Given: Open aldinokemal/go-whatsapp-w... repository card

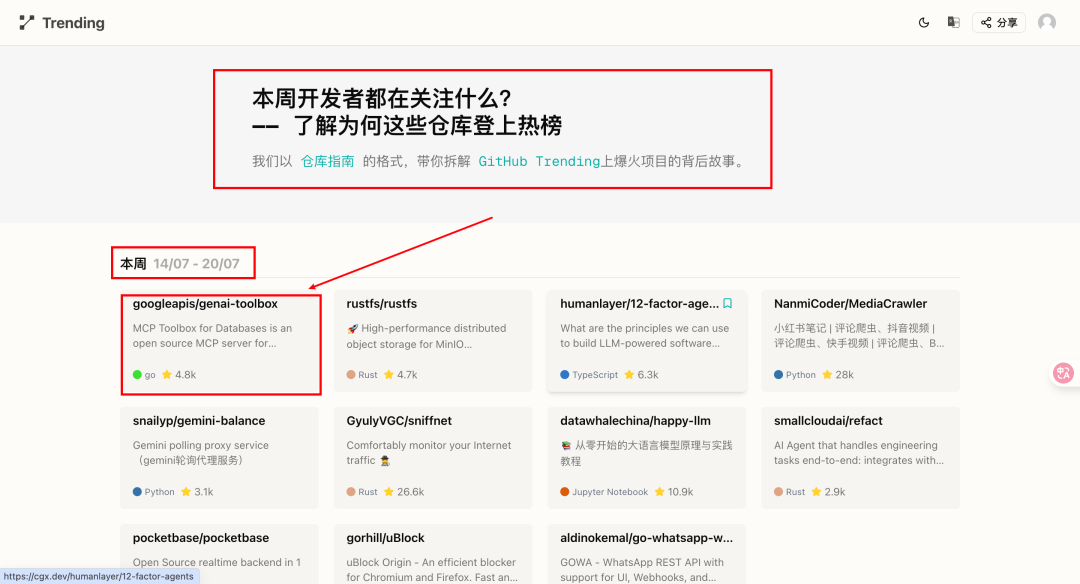Looking at the screenshot, I should pos(647,554).
